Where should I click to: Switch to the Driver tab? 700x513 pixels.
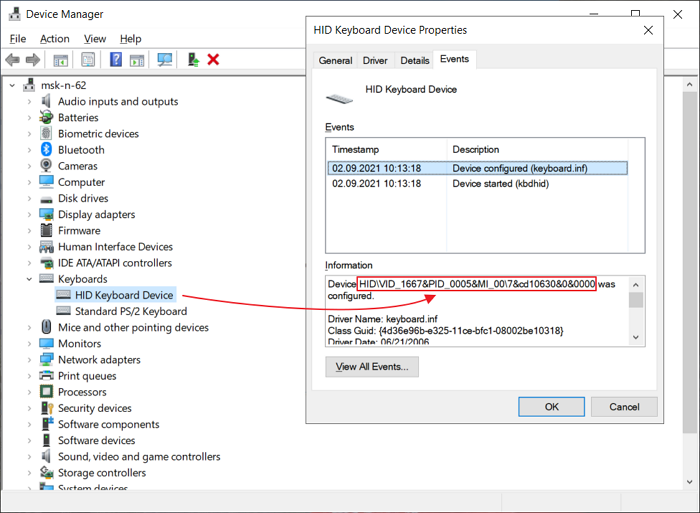pyautogui.click(x=375, y=60)
